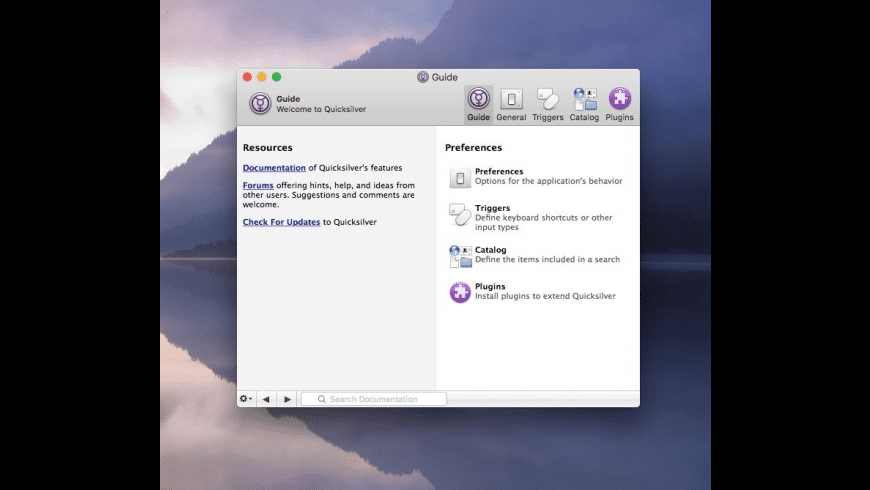Close the Guide window

tap(247, 77)
